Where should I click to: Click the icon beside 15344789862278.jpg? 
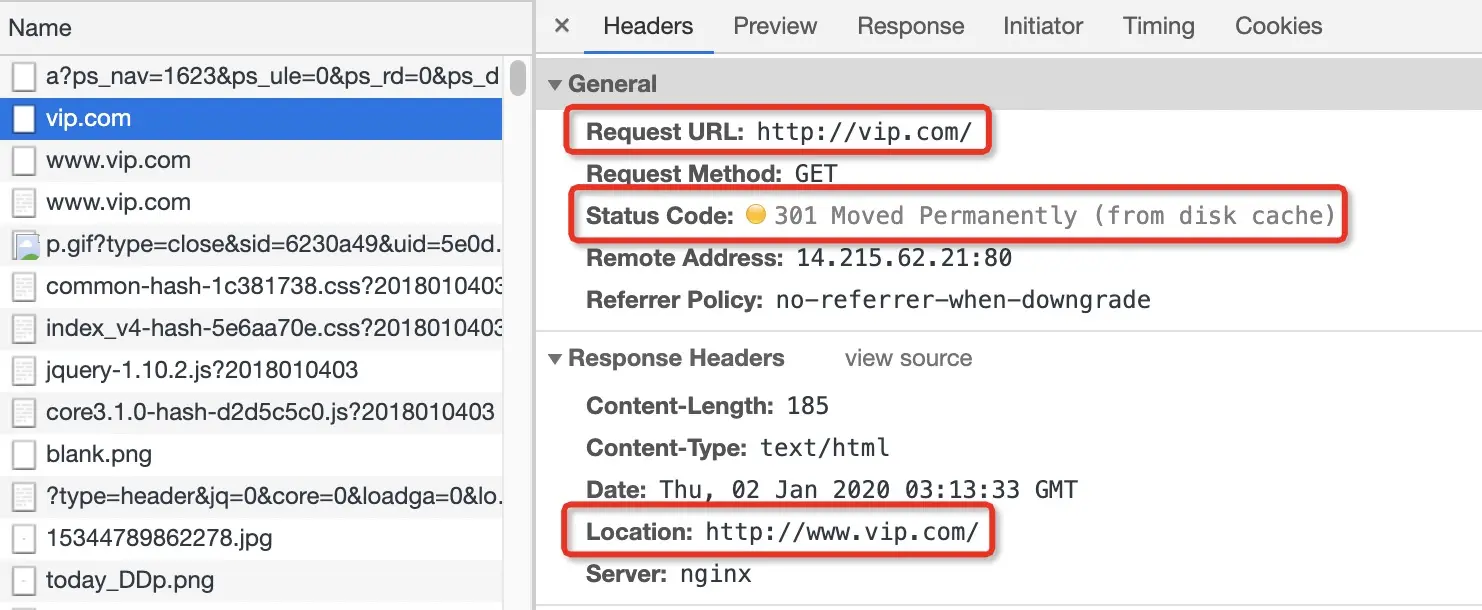click(x=23, y=538)
